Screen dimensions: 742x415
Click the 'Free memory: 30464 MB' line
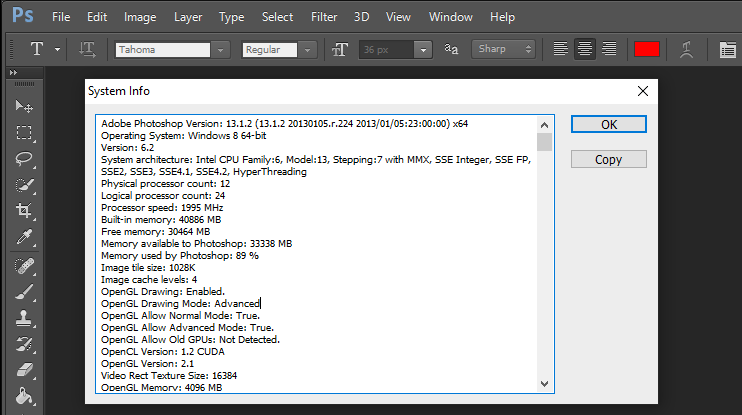click(x=155, y=232)
